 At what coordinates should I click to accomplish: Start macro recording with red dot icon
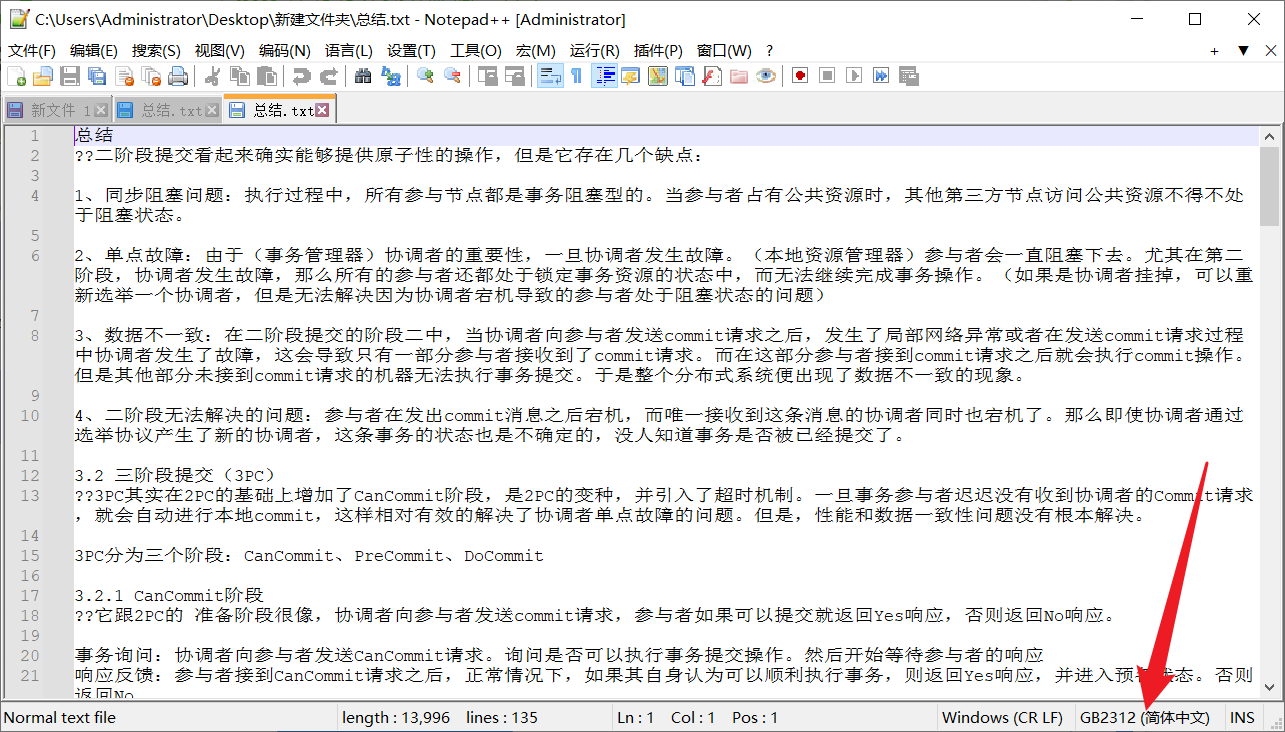(x=800, y=76)
